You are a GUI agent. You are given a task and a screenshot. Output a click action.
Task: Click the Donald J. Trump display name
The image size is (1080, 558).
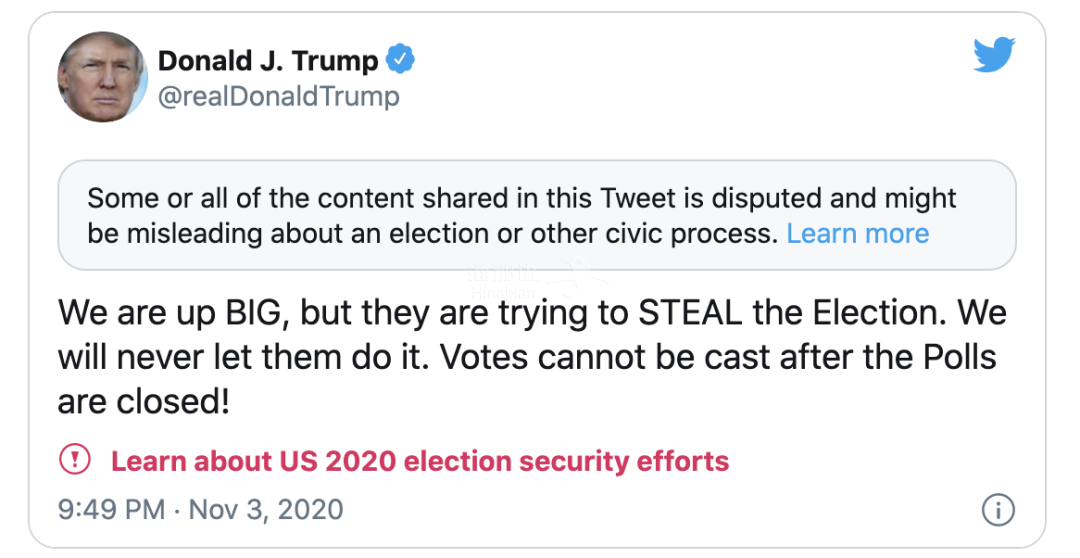[x=268, y=60]
